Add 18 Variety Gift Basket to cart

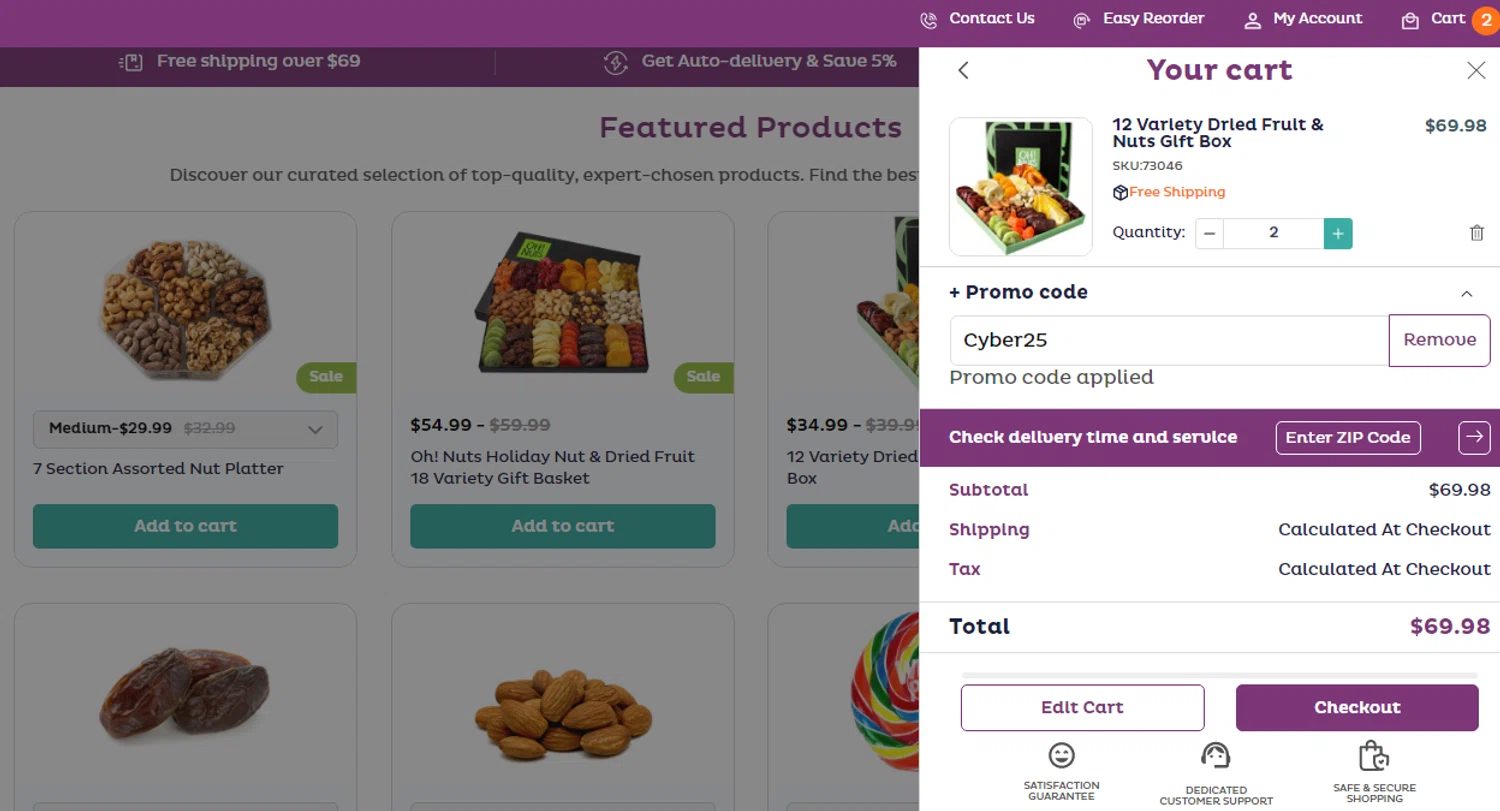point(562,526)
